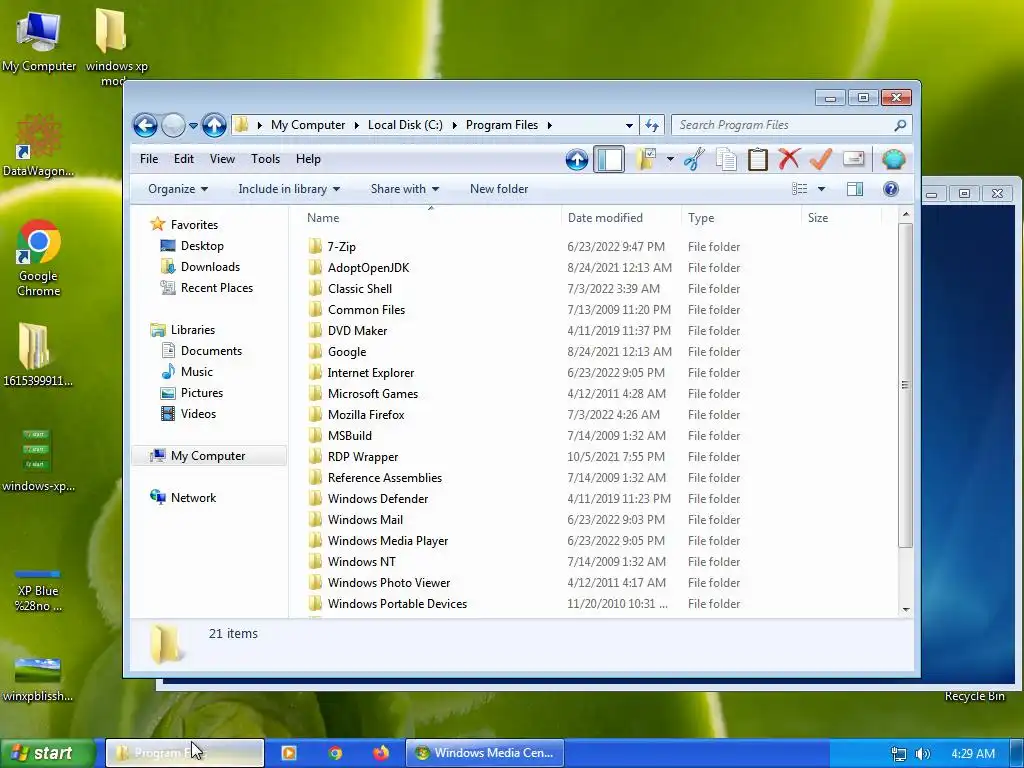Toggle the navigation pane toolbar button
The image size is (1024, 768).
coord(609,159)
